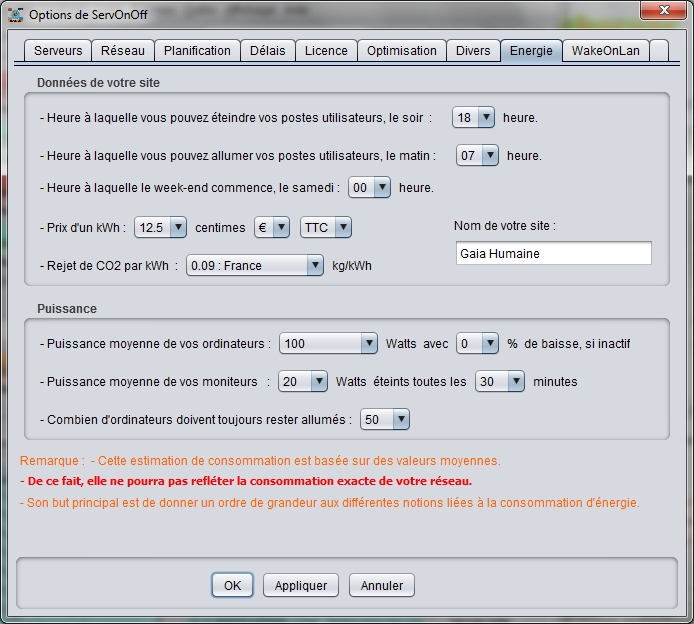Open the morning startup hour dropdown
Image resolution: width=694 pixels, height=624 pixels.
(x=478, y=156)
